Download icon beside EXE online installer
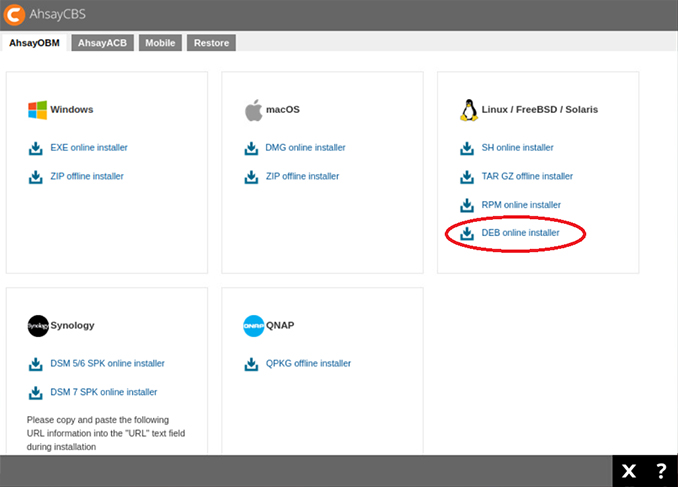This screenshot has height=487, width=678. pos(35,148)
